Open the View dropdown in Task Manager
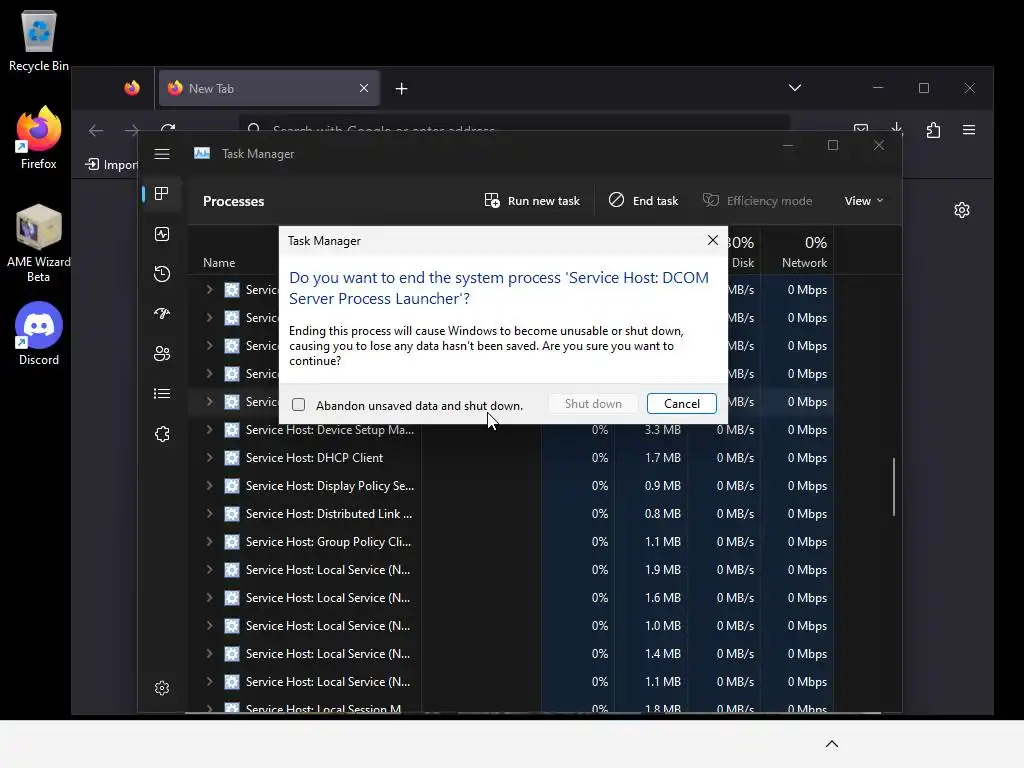This screenshot has width=1024, height=768. [863, 200]
